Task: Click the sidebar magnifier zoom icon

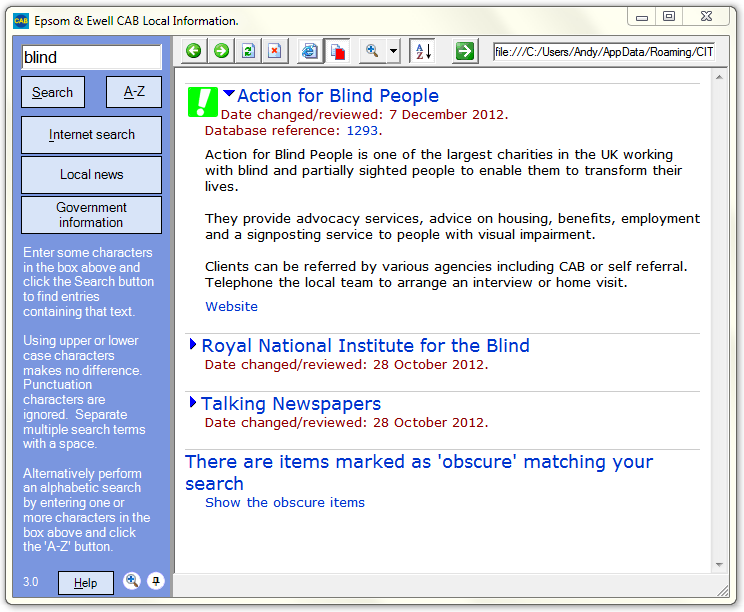Action: click(x=131, y=581)
